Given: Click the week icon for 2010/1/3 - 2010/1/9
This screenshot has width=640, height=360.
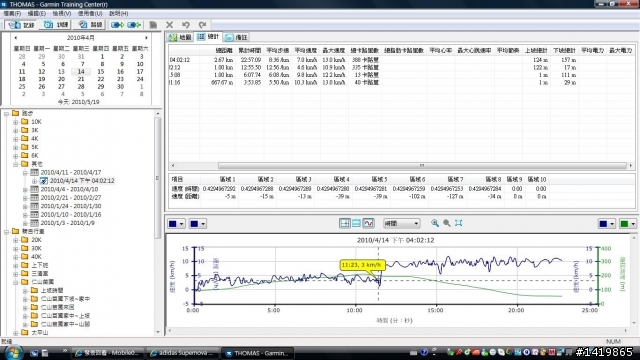Looking at the screenshot, I should pos(35,223).
